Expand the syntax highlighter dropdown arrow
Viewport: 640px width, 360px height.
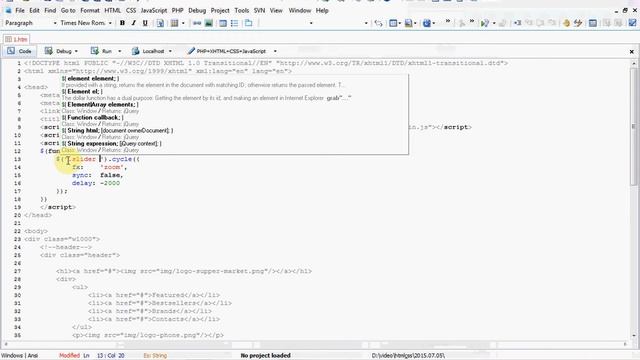(275, 51)
